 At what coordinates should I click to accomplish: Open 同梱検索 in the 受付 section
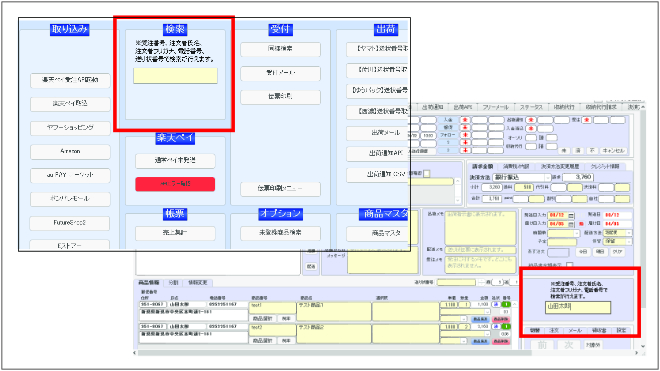click(x=280, y=49)
